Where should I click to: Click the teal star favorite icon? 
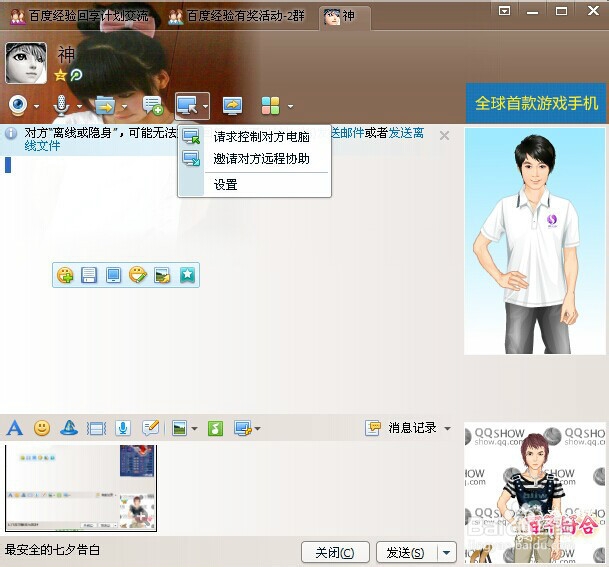click(187, 275)
